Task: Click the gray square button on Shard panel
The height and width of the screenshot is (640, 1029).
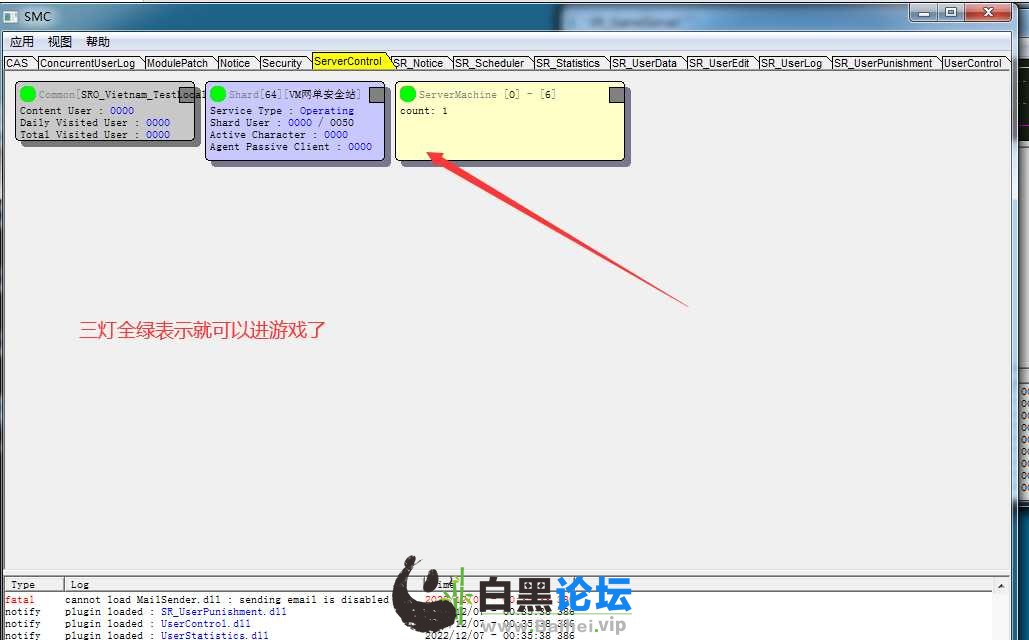Action: point(377,95)
